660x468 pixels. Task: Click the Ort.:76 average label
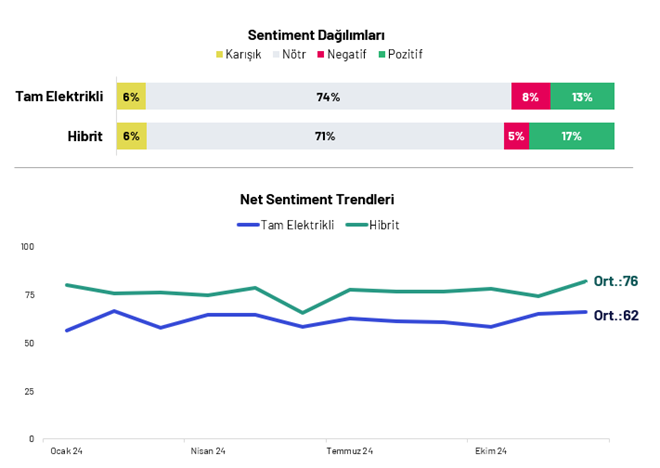pos(616,281)
